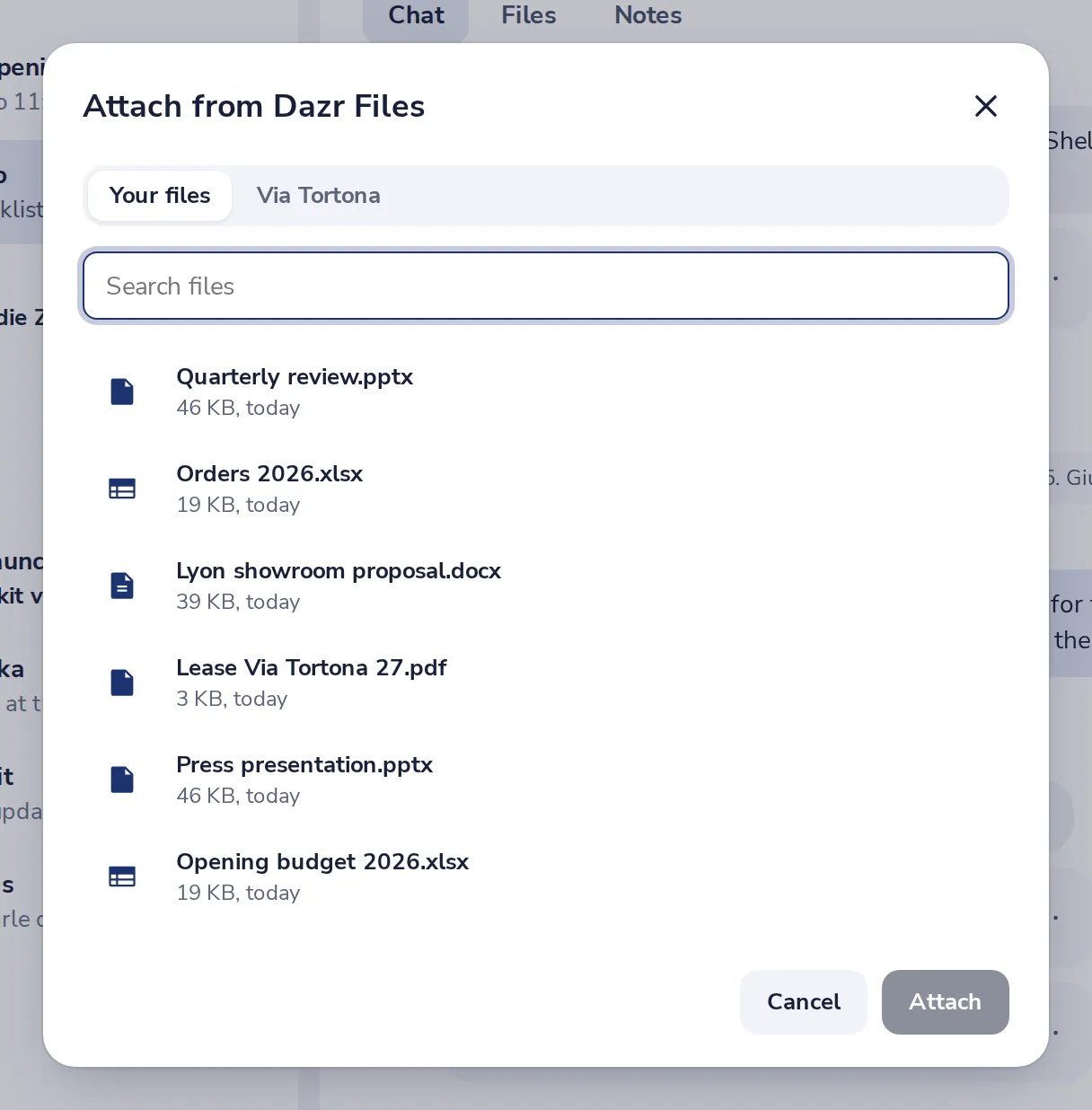
Task: Select the file named Quarterly review.pptx
Action: [x=546, y=392]
